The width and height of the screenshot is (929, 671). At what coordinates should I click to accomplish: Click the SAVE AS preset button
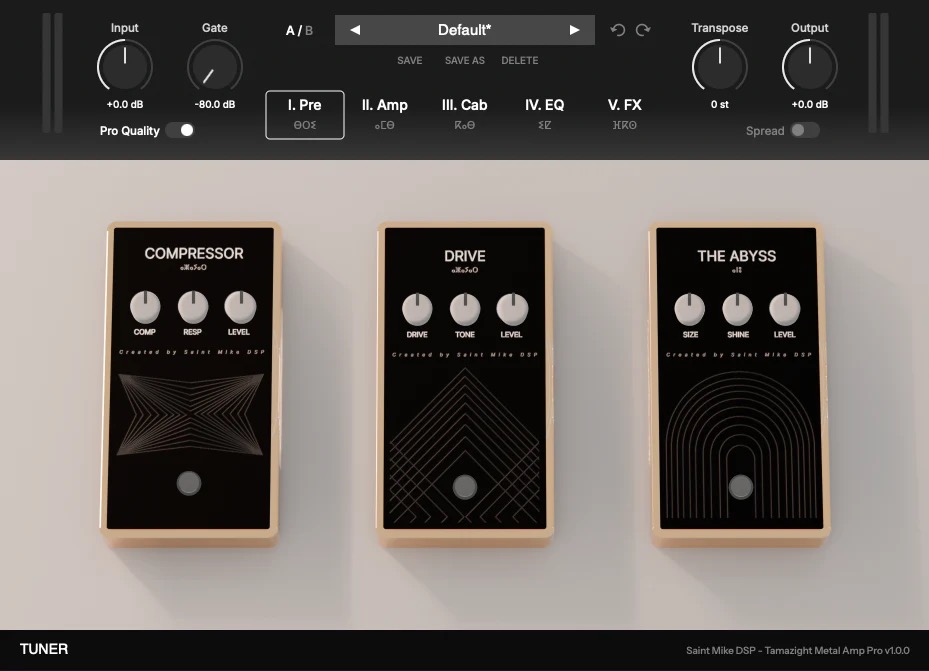coord(464,60)
